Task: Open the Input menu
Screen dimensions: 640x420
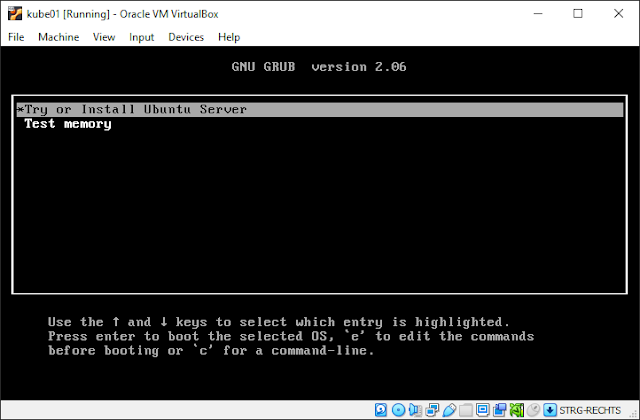Action: coord(141,37)
